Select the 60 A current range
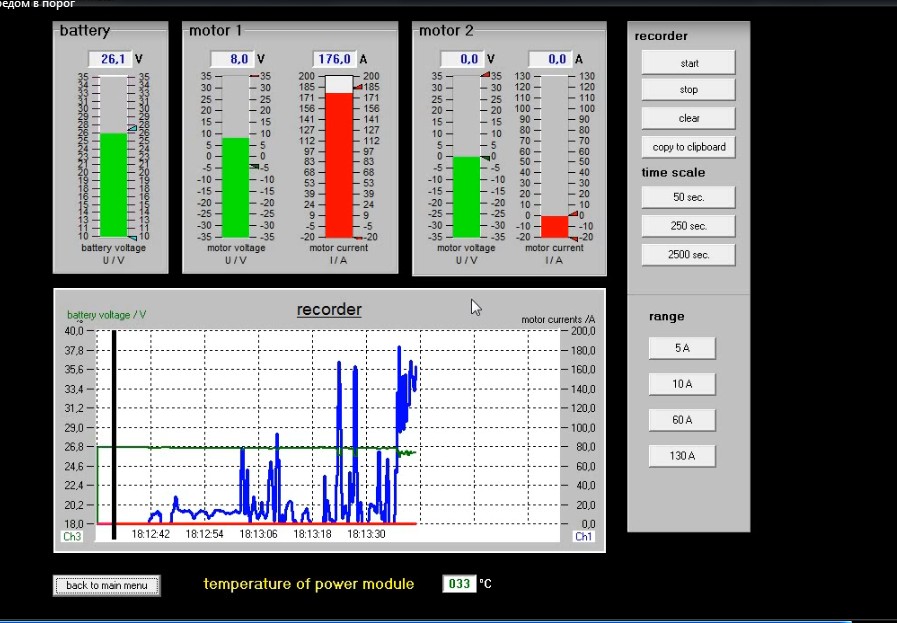 point(682,420)
